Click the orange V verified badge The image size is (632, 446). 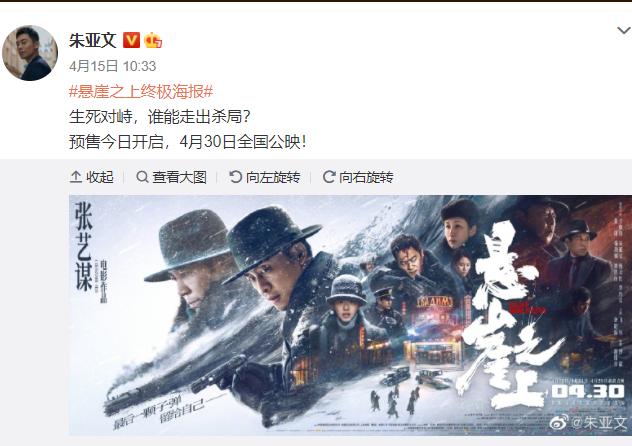click(131, 40)
